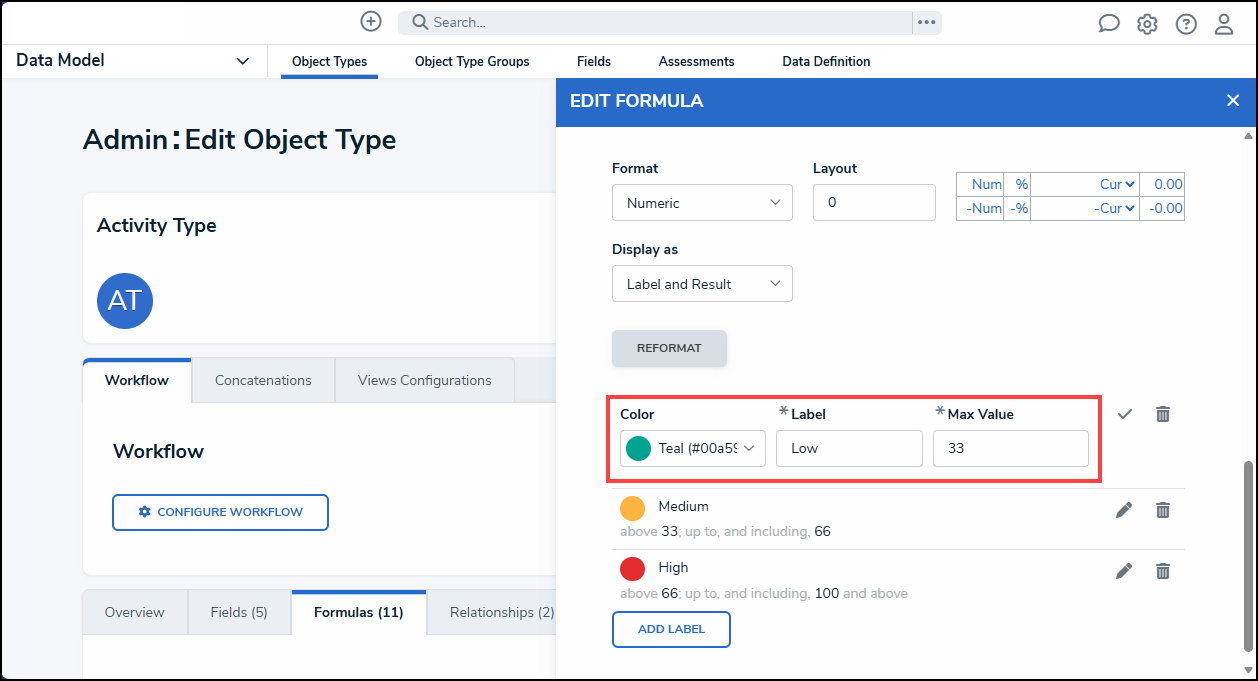Click the Max Value input field
This screenshot has width=1258, height=681.
pos(1010,448)
